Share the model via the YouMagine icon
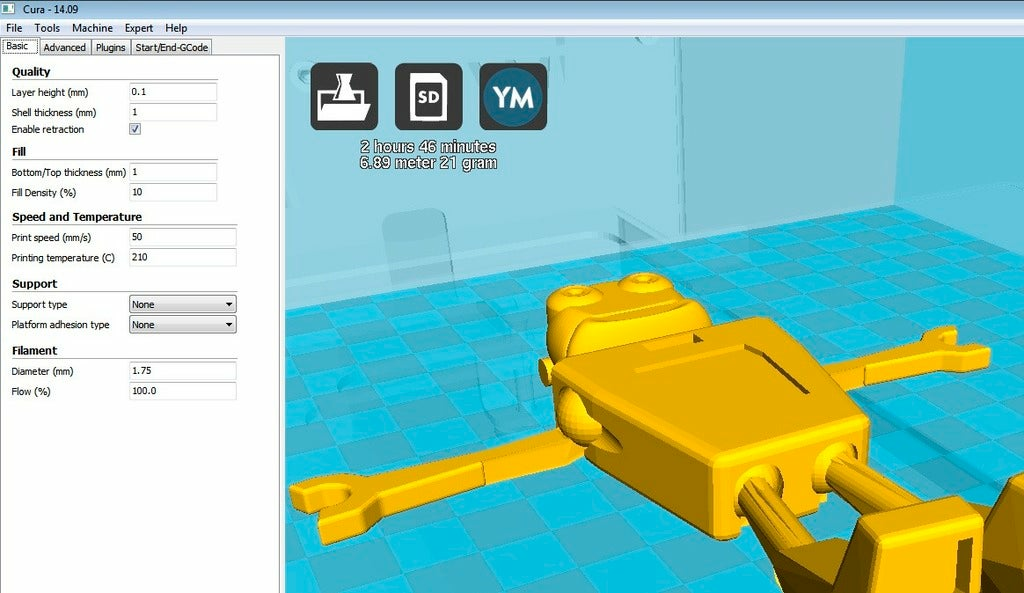 coord(512,96)
